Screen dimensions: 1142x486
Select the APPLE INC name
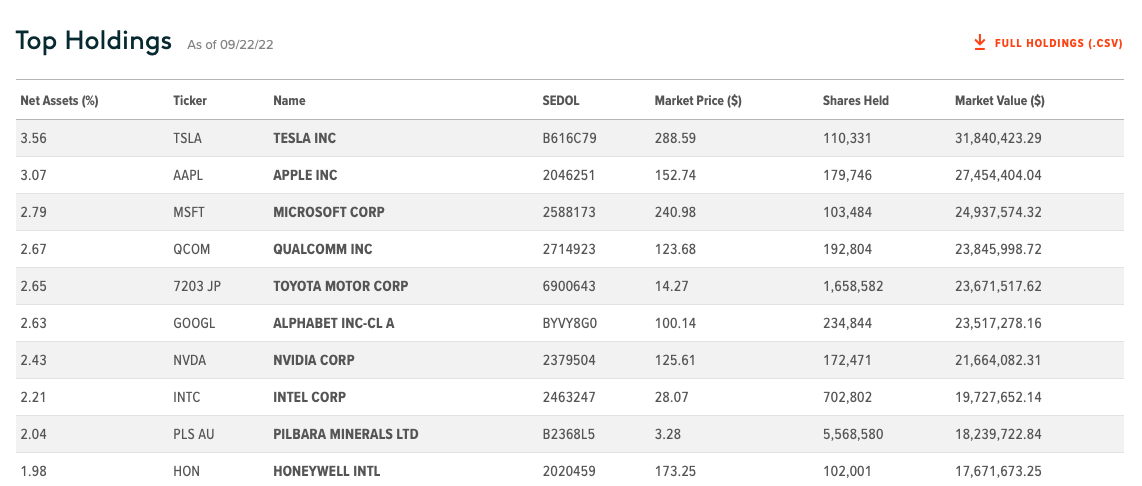[x=305, y=175]
